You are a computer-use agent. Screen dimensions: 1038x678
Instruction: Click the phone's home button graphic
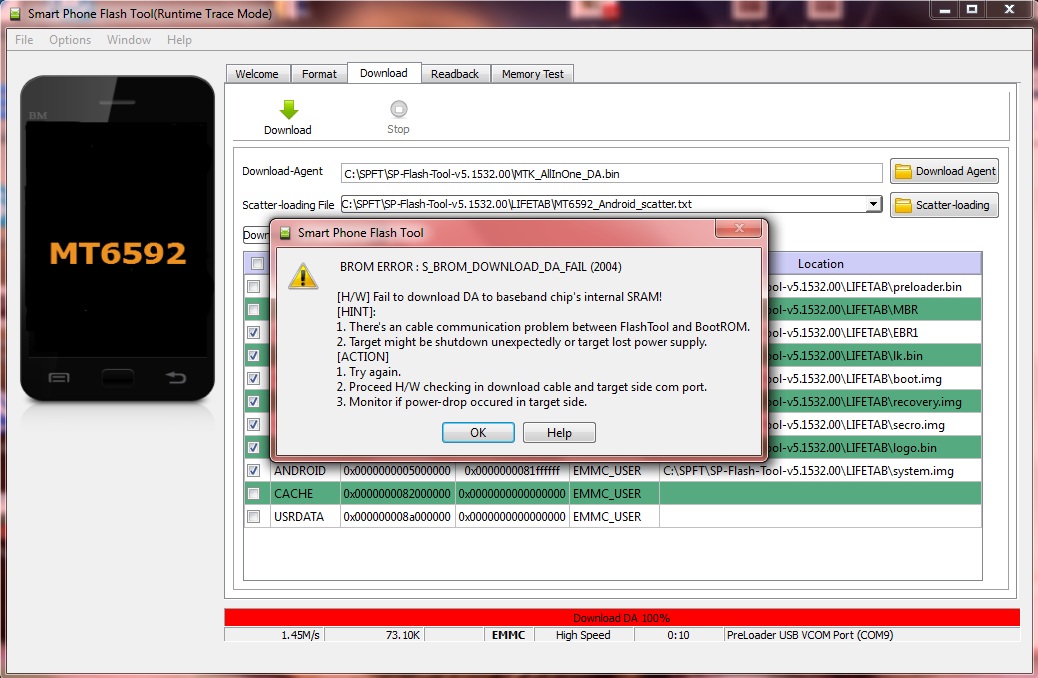[x=118, y=377]
